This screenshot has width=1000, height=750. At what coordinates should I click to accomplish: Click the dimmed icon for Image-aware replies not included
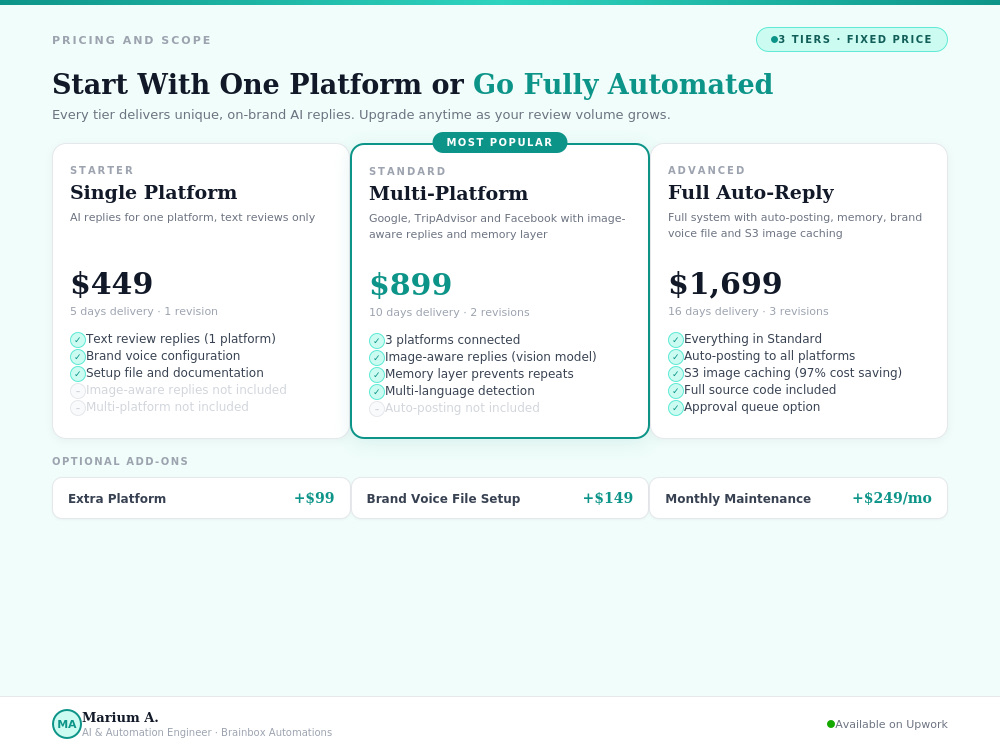click(78, 390)
